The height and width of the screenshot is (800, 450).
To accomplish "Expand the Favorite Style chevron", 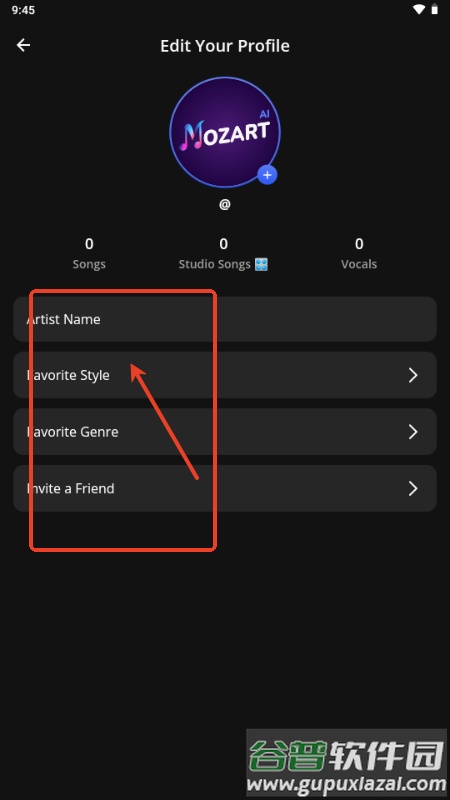I will (413, 376).
